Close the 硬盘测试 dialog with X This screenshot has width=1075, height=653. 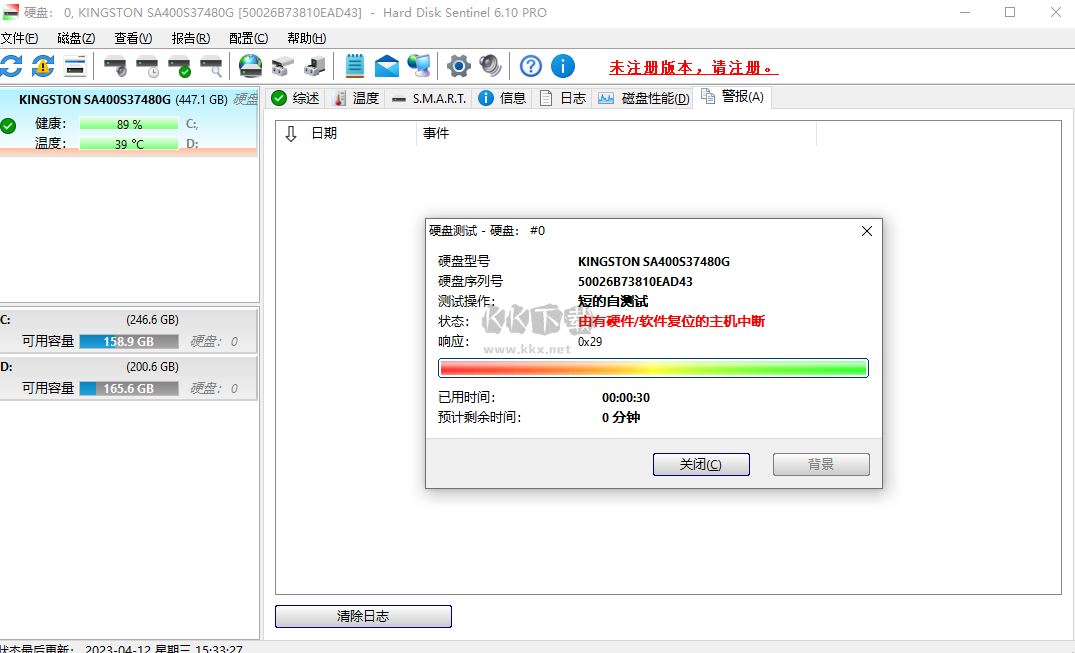[867, 231]
